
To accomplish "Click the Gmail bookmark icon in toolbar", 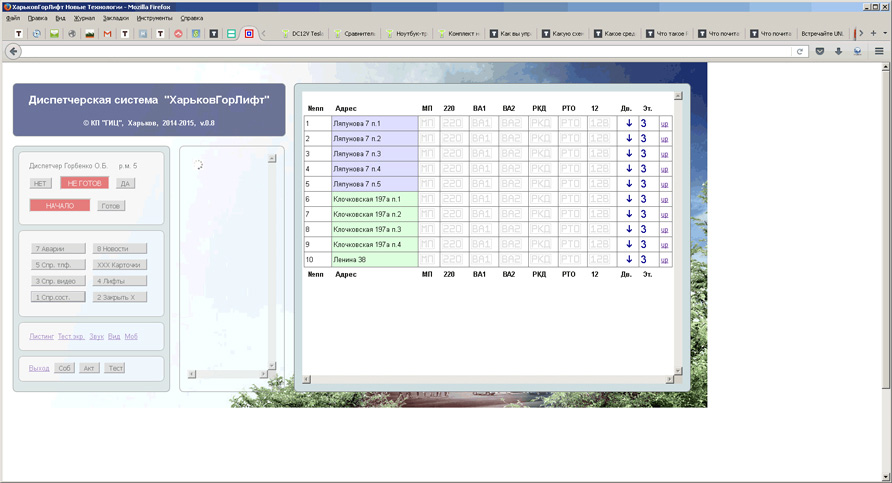I will [x=108, y=33].
